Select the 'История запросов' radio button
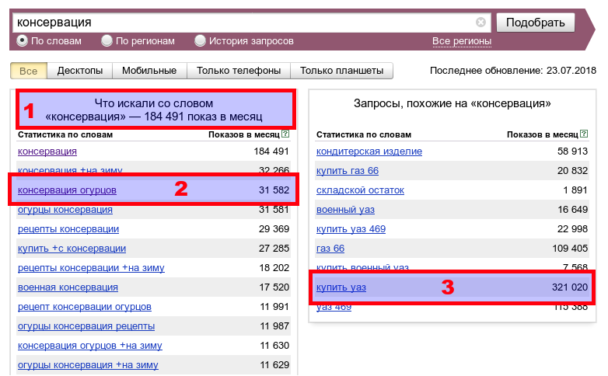 click(x=200, y=41)
